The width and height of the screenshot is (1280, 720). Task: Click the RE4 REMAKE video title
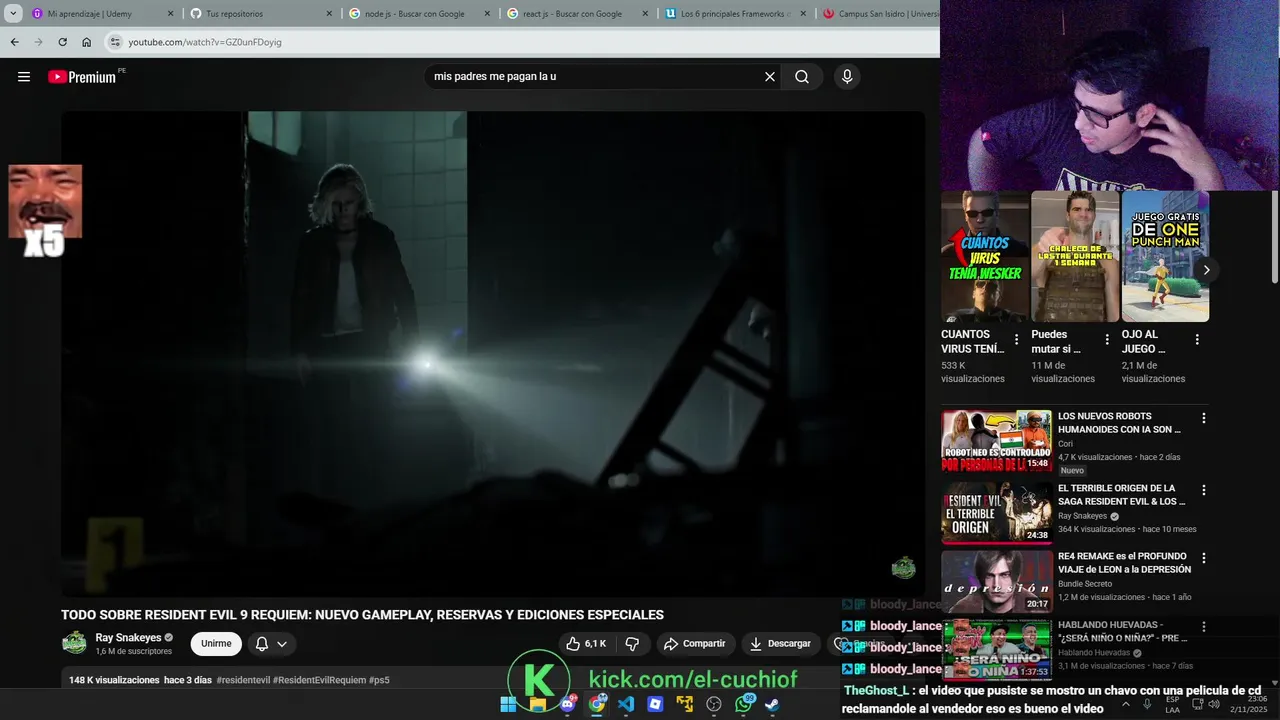pyautogui.click(x=1124, y=563)
